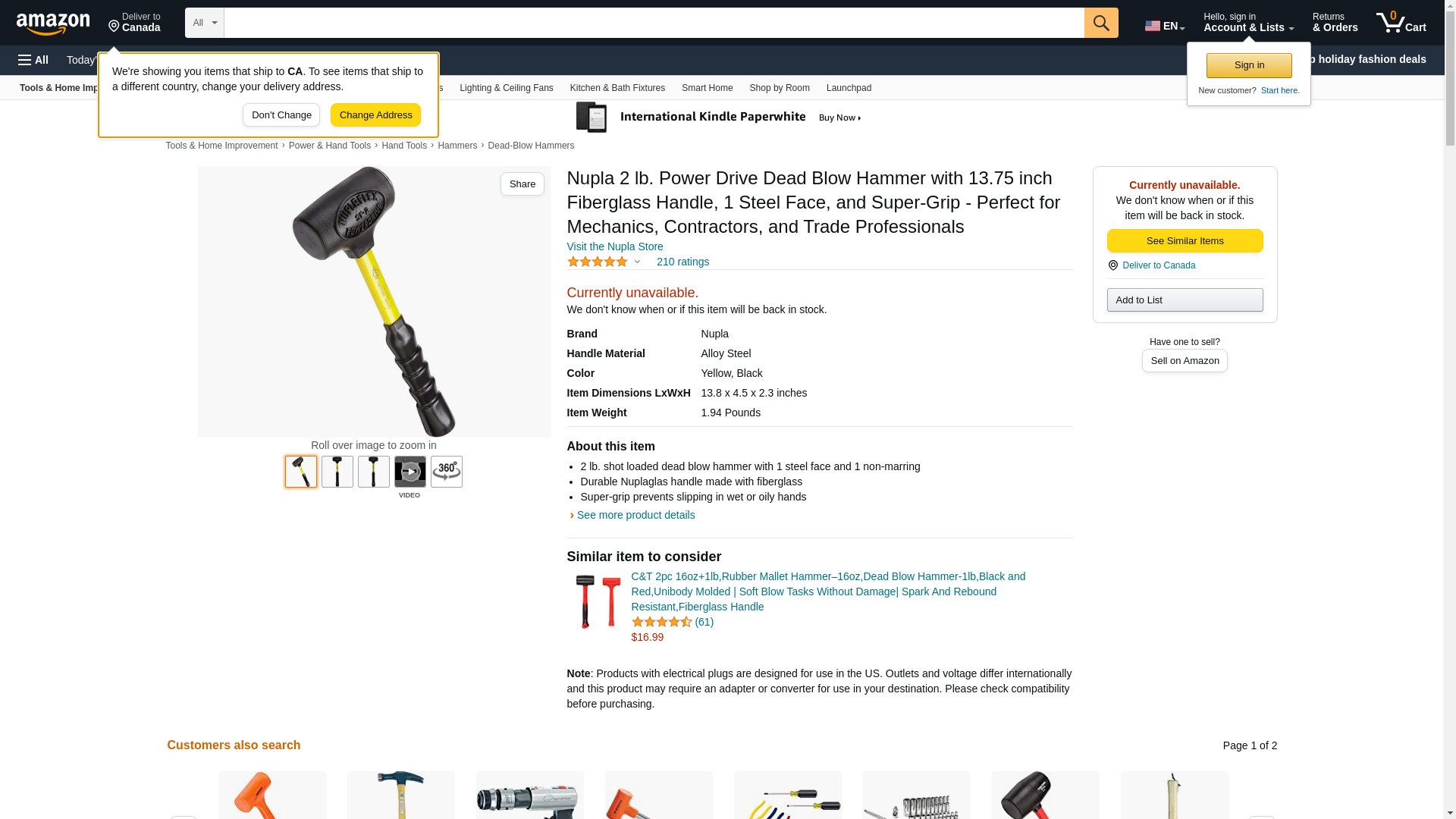The height and width of the screenshot is (819, 1456).
Task: Click the Amazon logo
Action: (53, 24)
